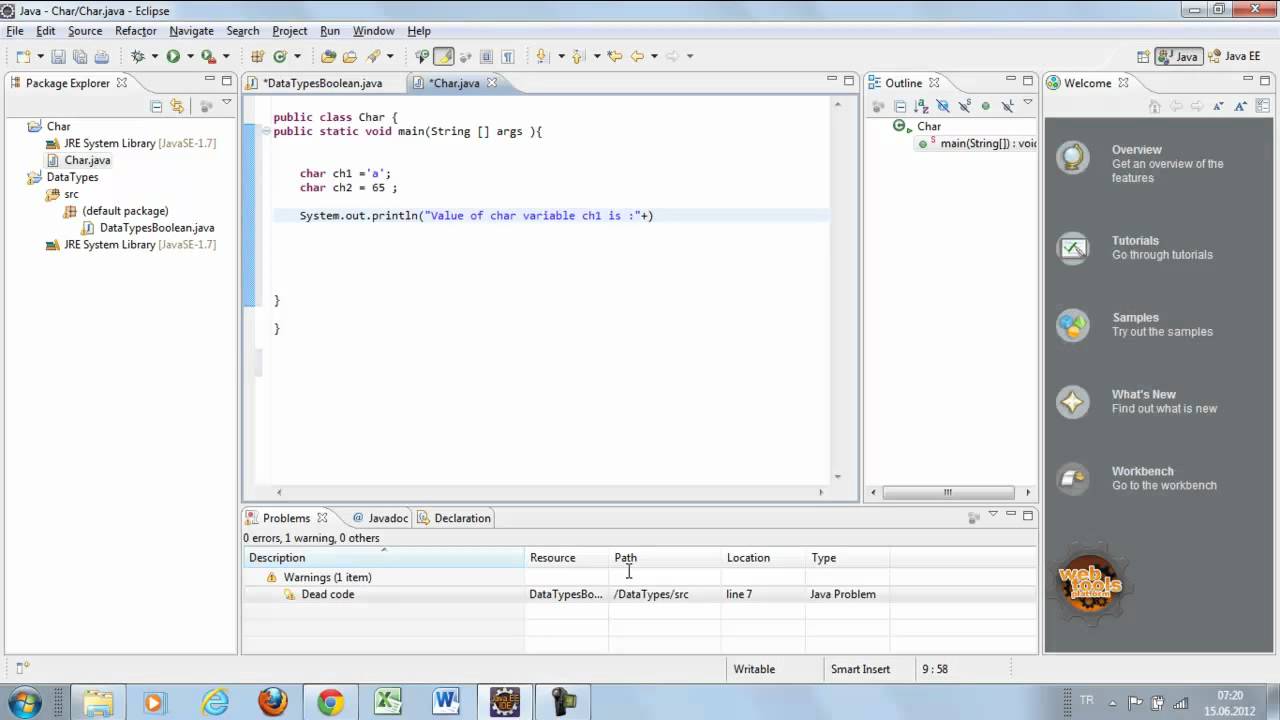The height and width of the screenshot is (720, 1280).
Task: Click the Print toolbar icon
Action: [x=101, y=57]
